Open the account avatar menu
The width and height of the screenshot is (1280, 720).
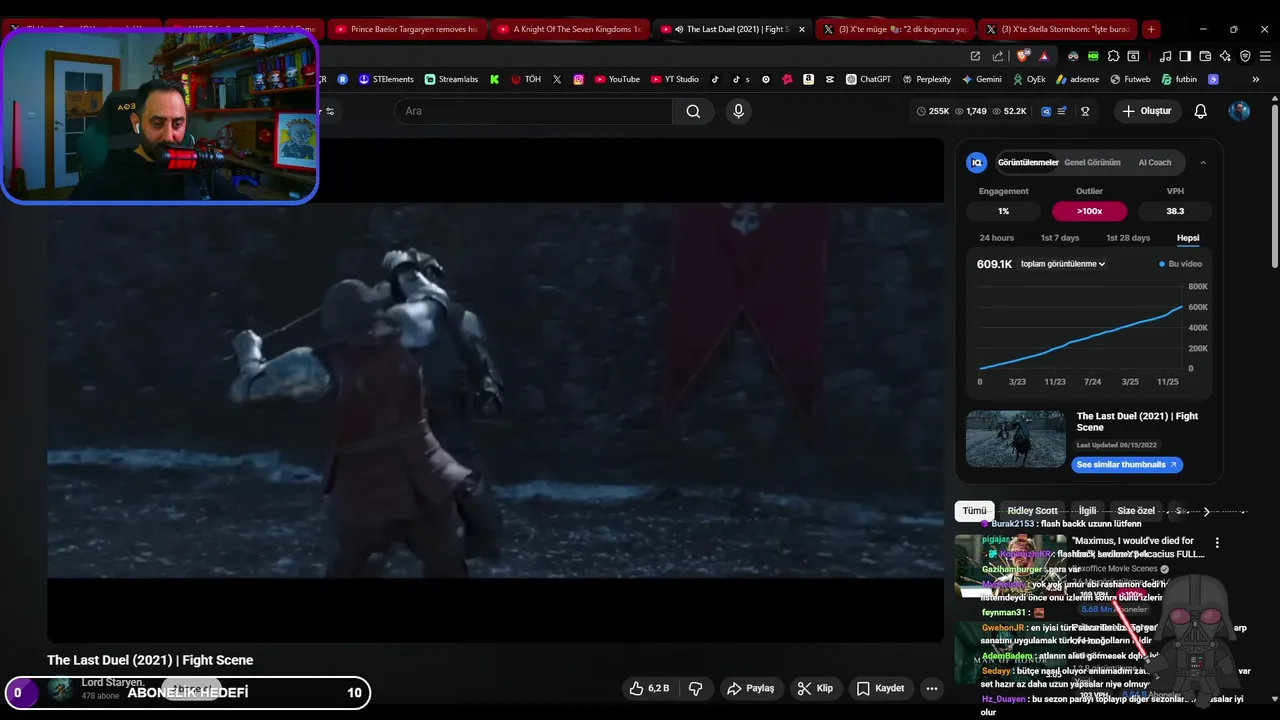(x=1240, y=111)
